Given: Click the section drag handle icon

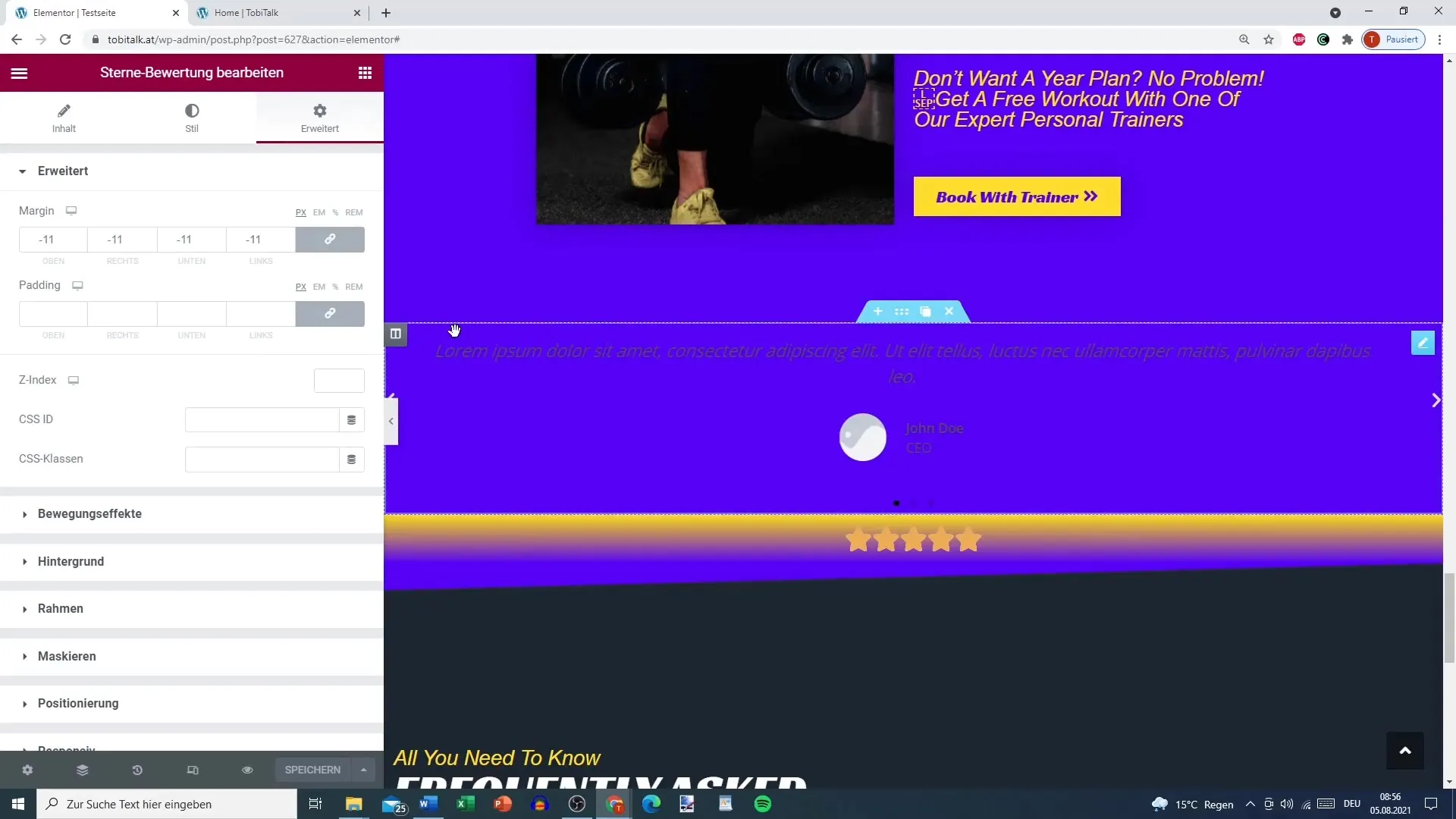Looking at the screenshot, I should pyautogui.click(x=902, y=312).
